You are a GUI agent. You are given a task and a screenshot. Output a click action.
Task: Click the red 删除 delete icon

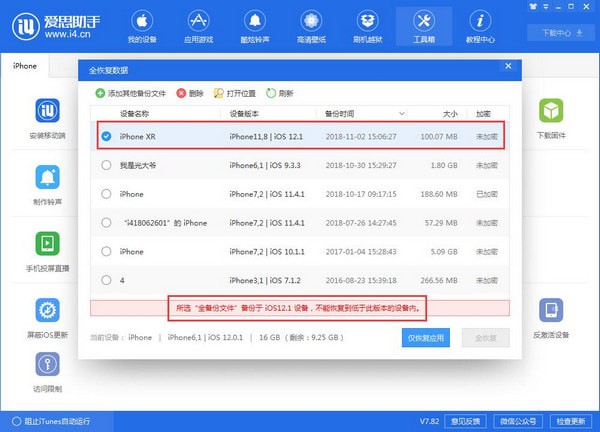(x=181, y=93)
